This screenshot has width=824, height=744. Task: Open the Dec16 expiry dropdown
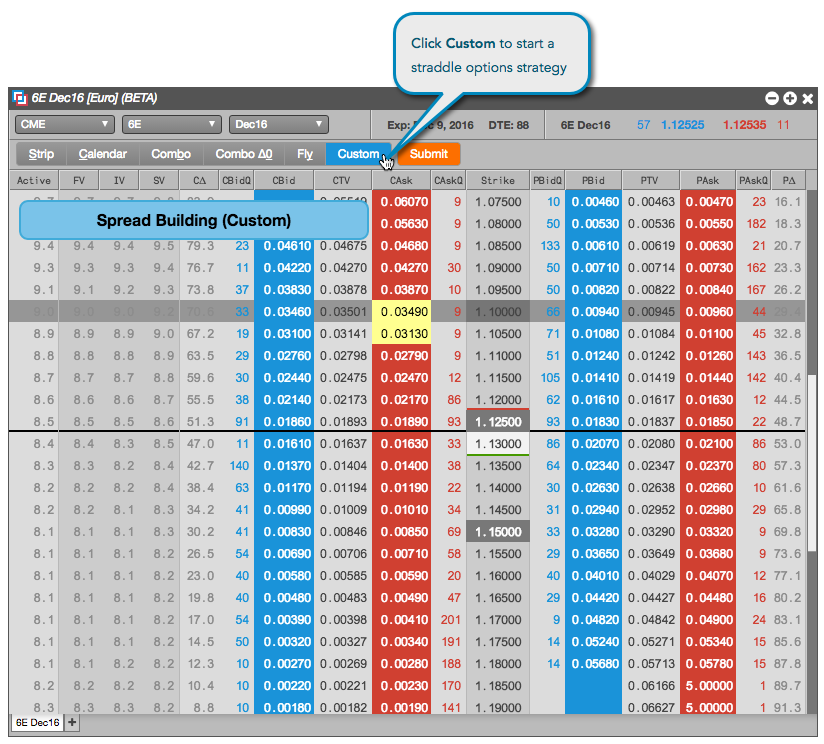click(x=279, y=125)
